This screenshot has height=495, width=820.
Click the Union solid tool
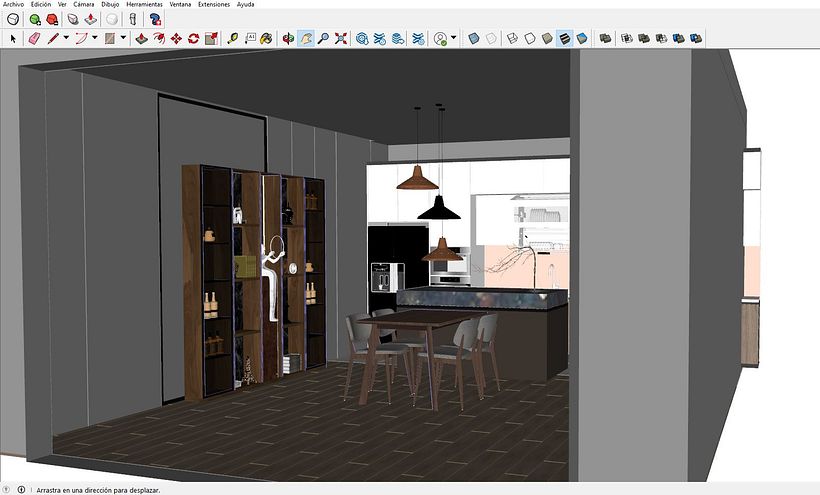pos(644,38)
